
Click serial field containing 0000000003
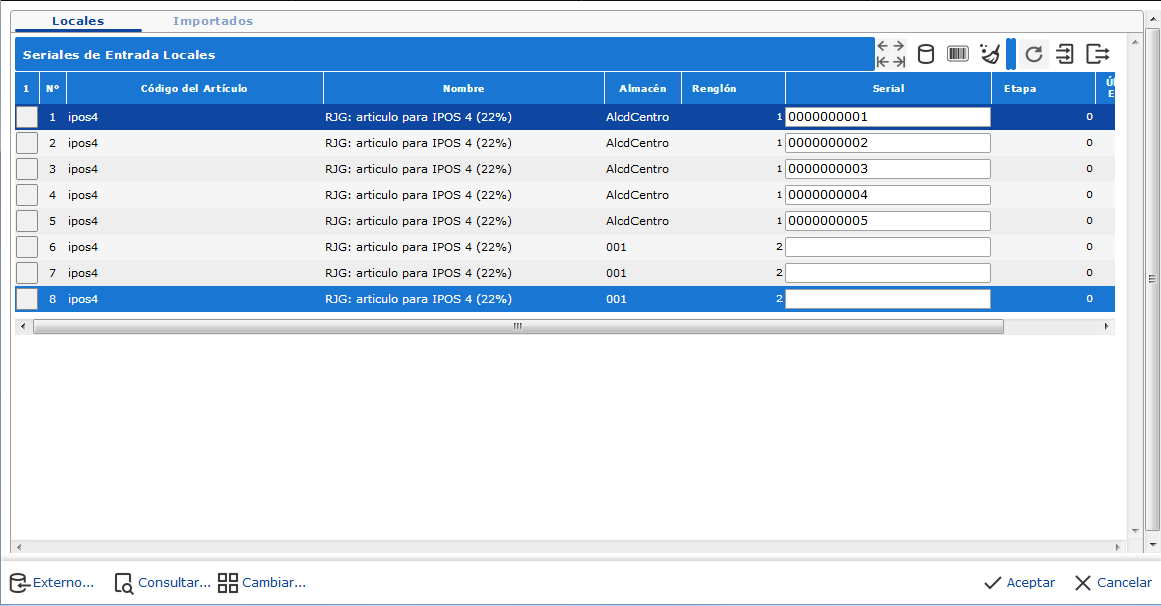point(888,169)
